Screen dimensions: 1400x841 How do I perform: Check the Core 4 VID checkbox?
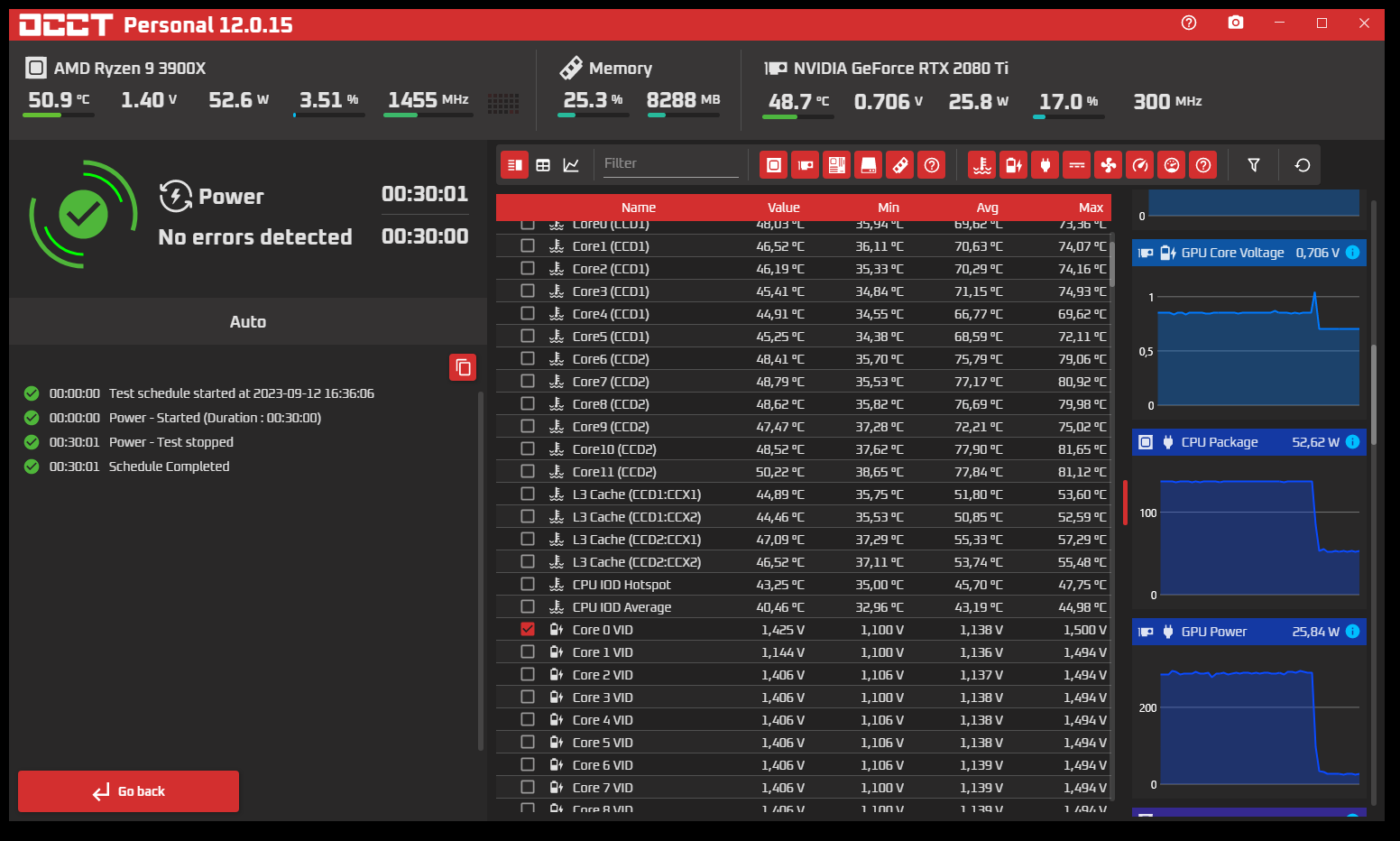528,719
